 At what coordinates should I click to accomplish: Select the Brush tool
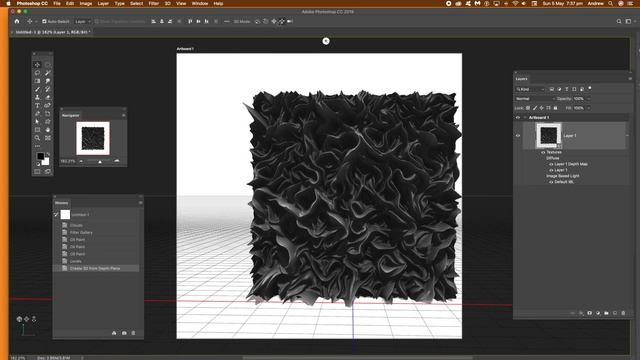click(x=37, y=89)
